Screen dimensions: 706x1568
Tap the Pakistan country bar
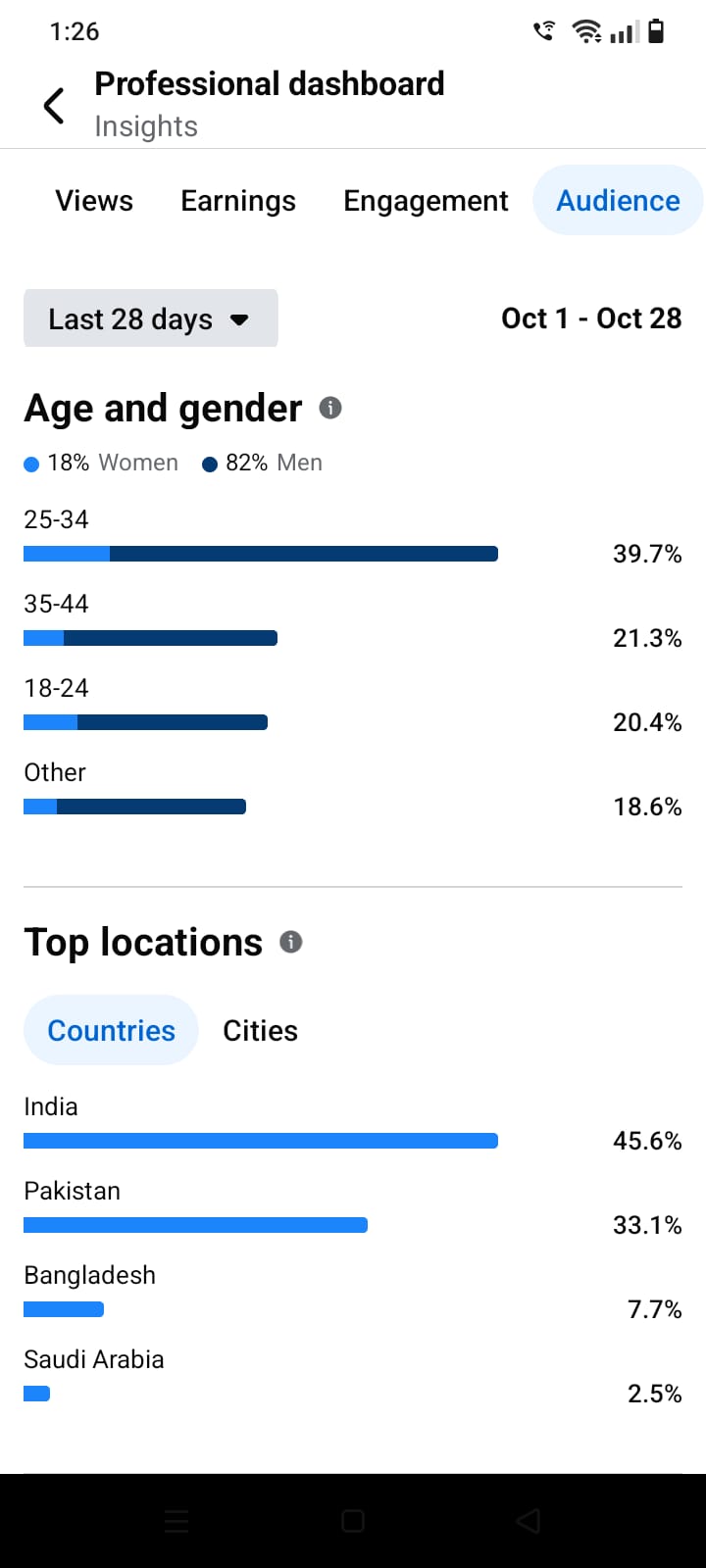click(195, 1225)
